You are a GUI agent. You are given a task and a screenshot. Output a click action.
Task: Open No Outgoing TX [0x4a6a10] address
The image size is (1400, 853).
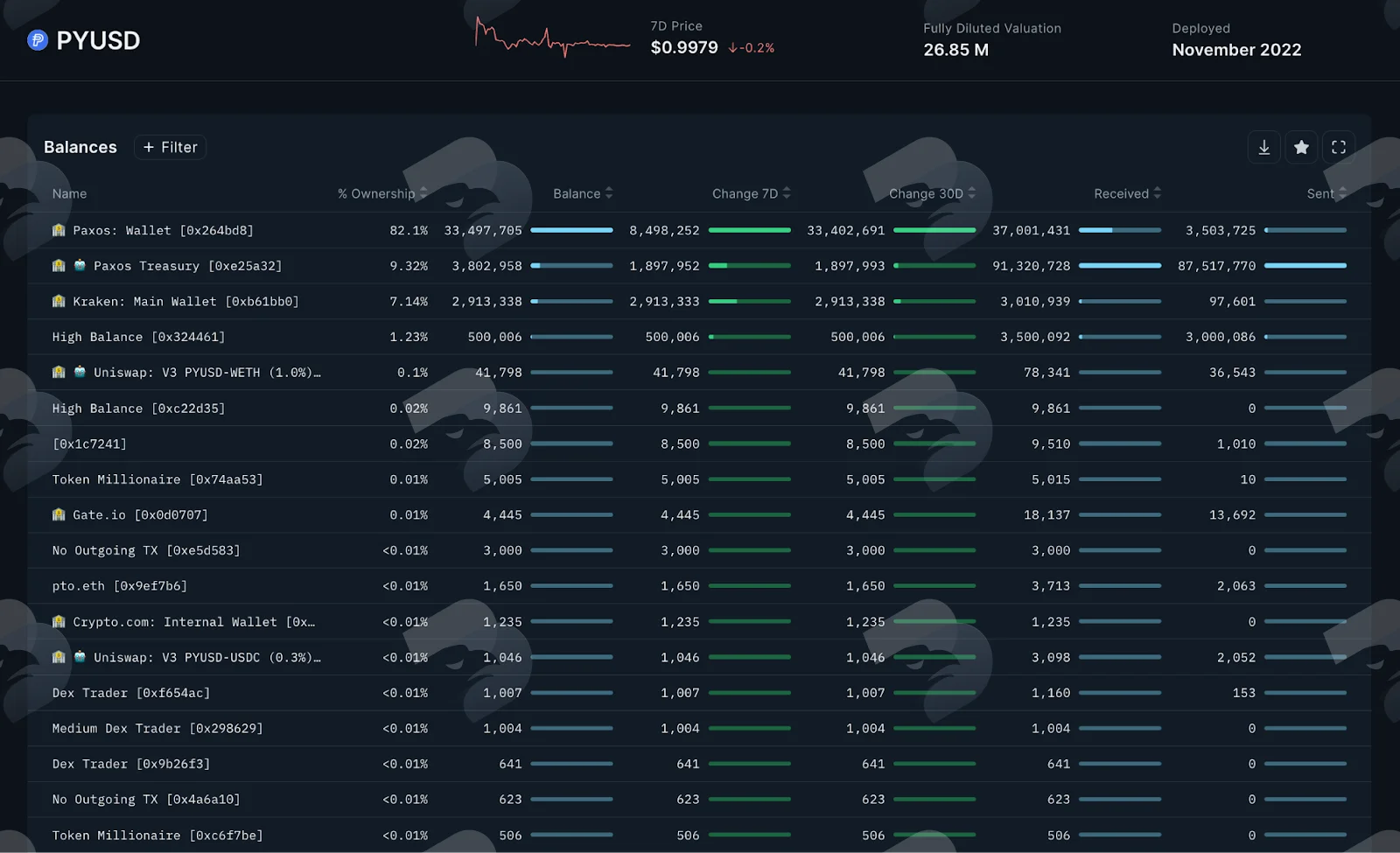pyautogui.click(x=146, y=800)
